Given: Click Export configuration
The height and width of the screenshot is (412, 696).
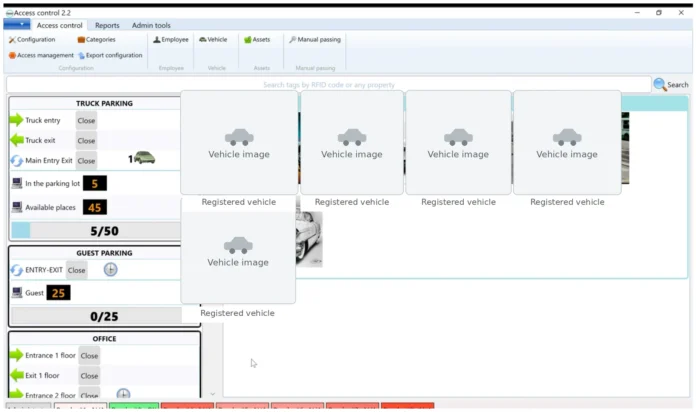Looking at the screenshot, I should 110,55.
